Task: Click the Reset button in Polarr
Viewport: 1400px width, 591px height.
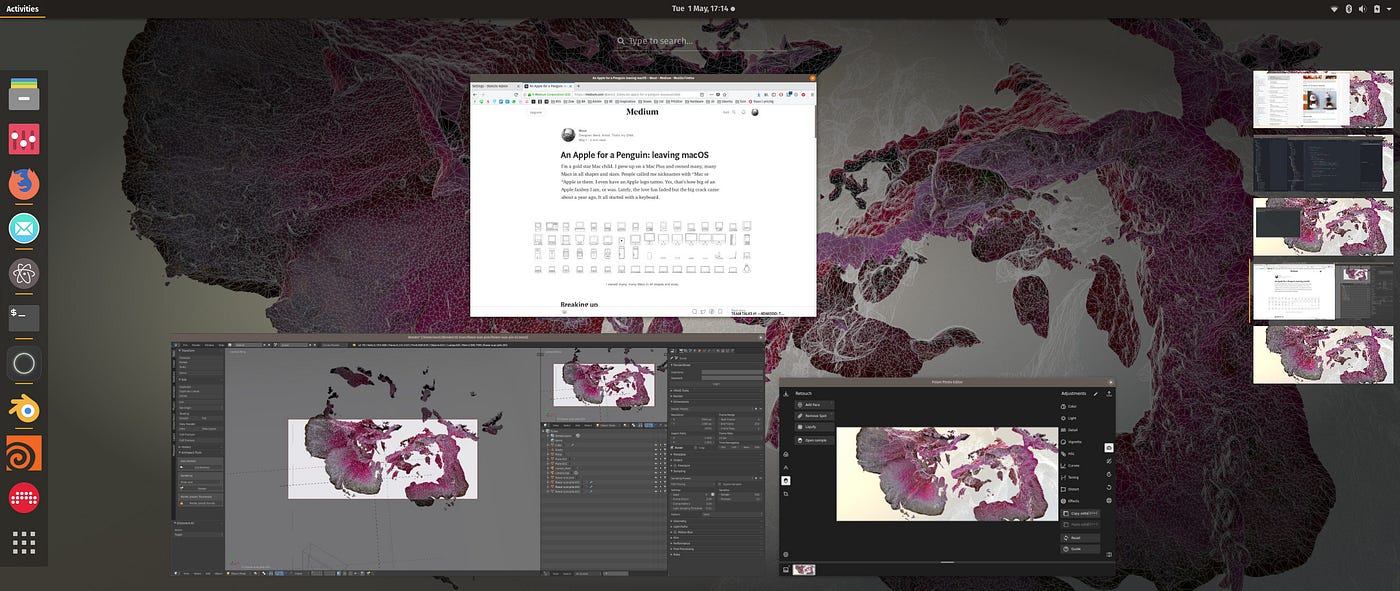Action: click(1080, 538)
